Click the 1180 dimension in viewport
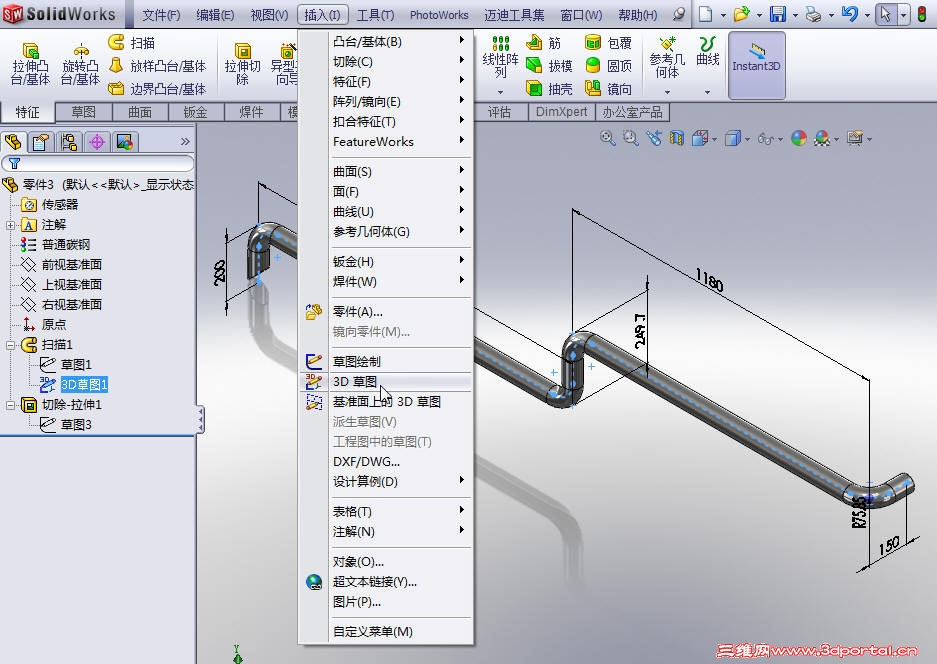Viewport: 937px width, 664px height. (709, 279)
